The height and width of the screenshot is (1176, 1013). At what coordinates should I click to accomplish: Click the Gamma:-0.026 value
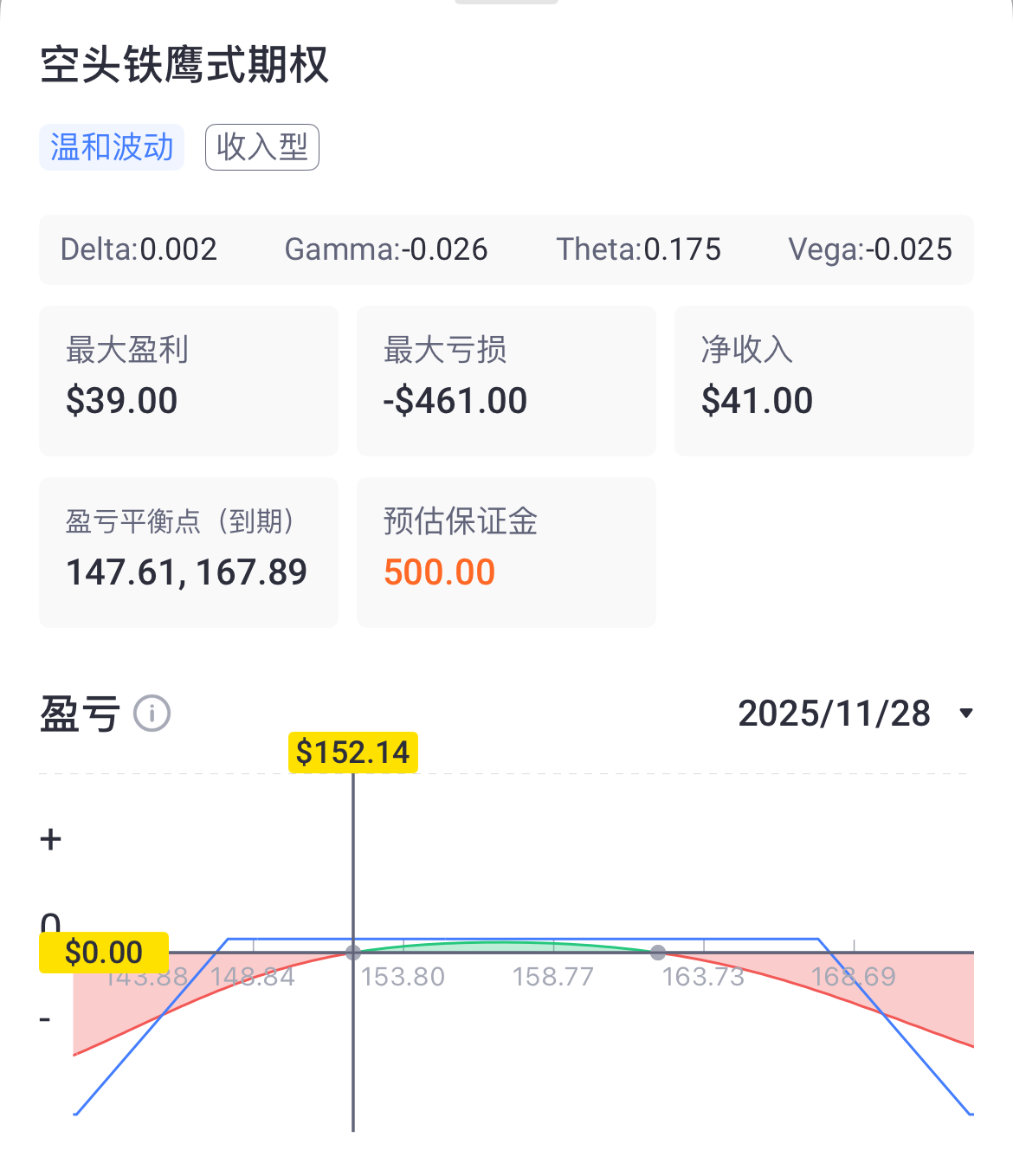(x=386, y=249)
